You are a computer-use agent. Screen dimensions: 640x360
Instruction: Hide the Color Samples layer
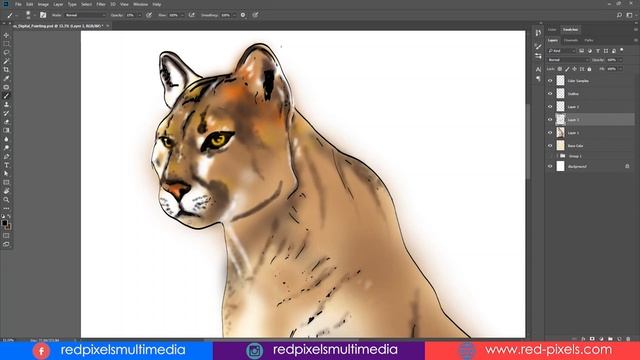click(x=550, y=81)
